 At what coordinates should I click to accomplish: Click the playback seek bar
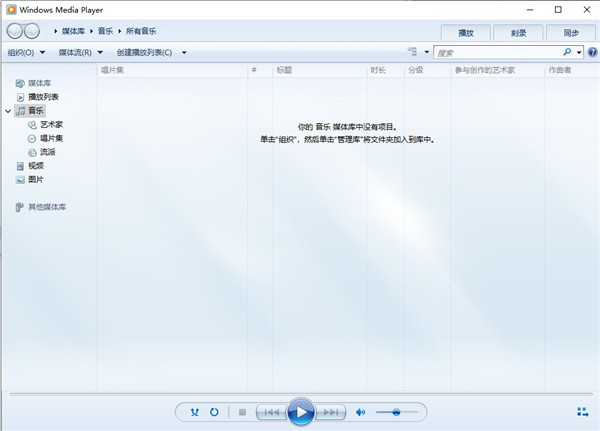[301, 394]
